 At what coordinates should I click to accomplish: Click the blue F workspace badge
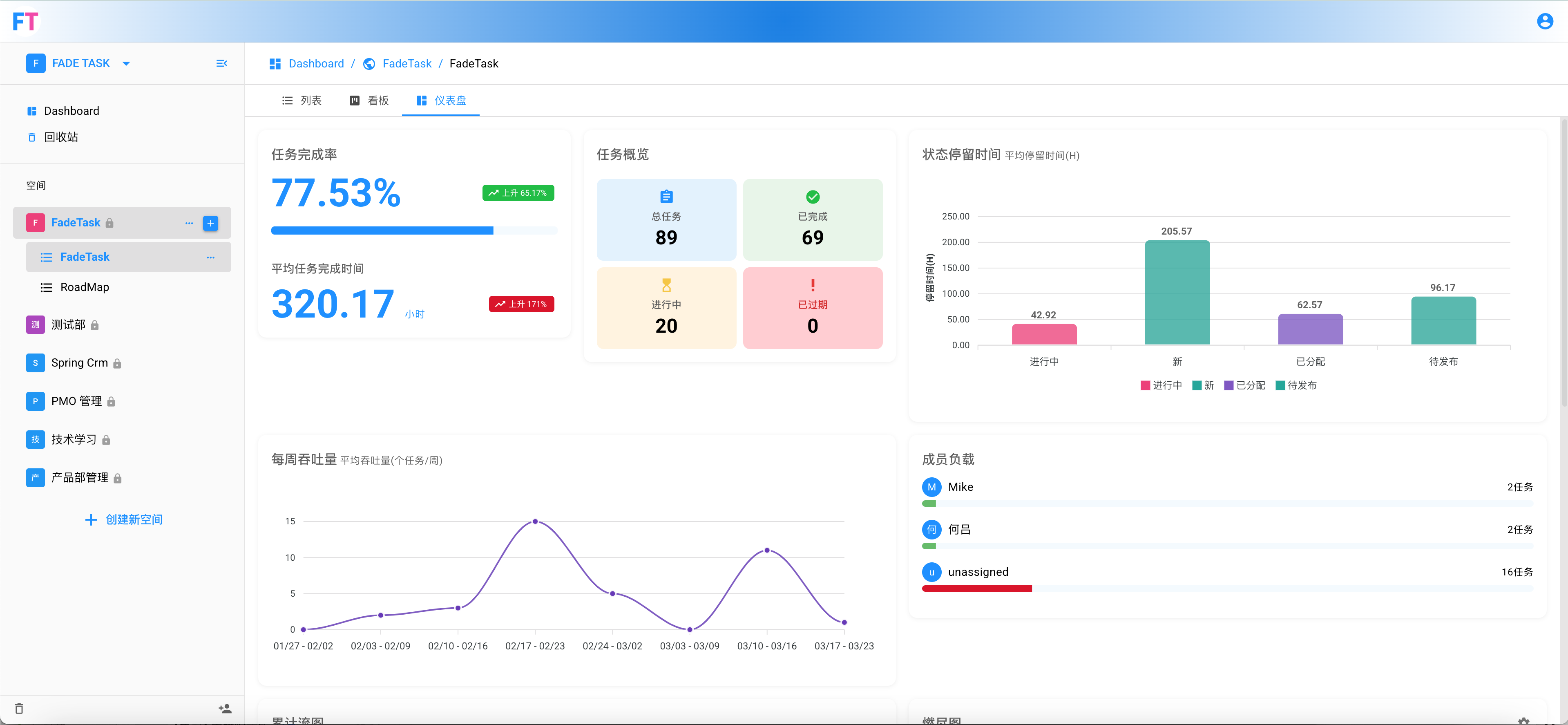35,63
